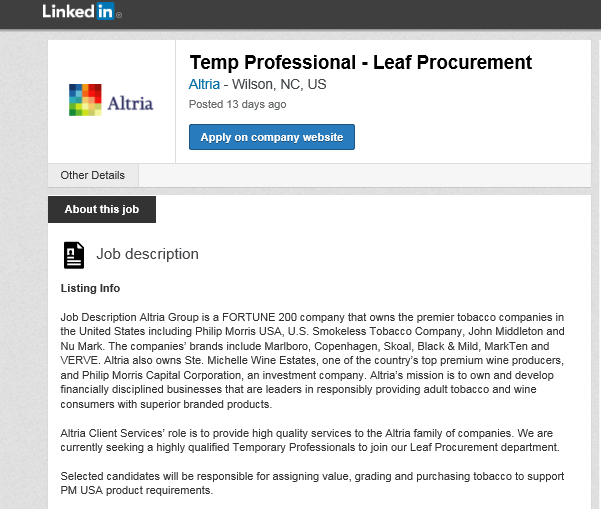Click the Temp Professional - Leaf Procurement title
Screen dimensions: 601x509
coord(360,62)
